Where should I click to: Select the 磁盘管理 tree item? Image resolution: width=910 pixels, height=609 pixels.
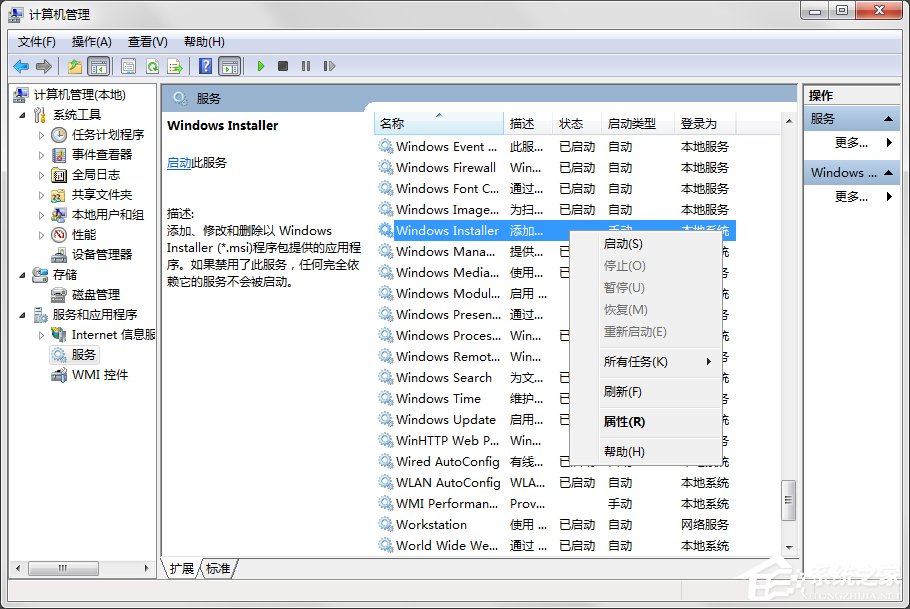tap(93, 294)
